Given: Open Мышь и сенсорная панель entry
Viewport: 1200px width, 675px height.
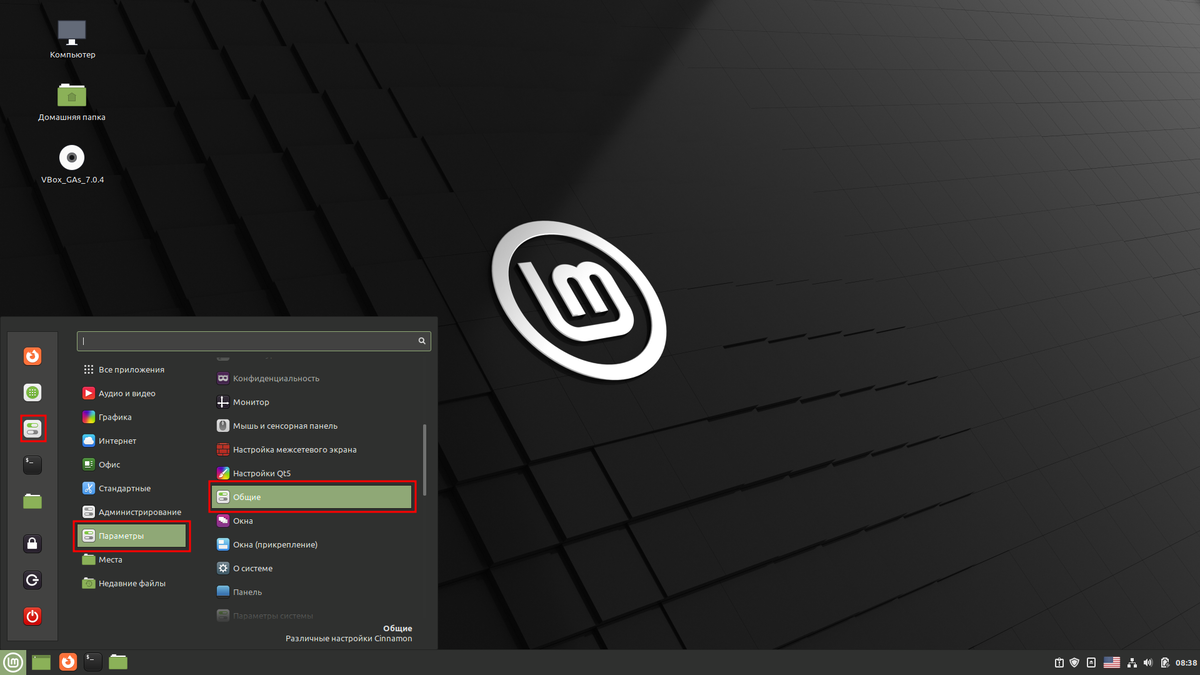Looking at the screenshot, I should [x=313, y=426].
